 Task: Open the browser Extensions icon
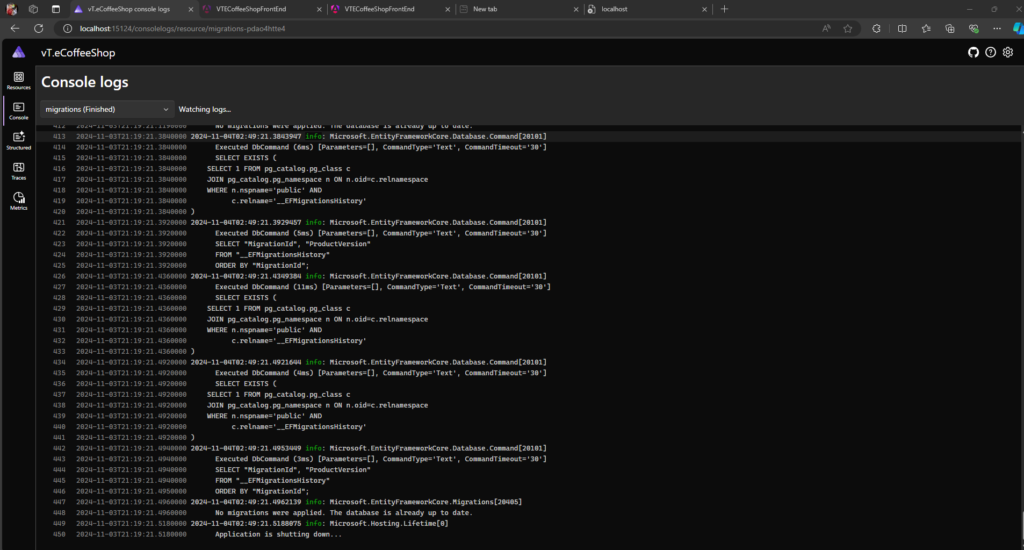click(876, 29)
